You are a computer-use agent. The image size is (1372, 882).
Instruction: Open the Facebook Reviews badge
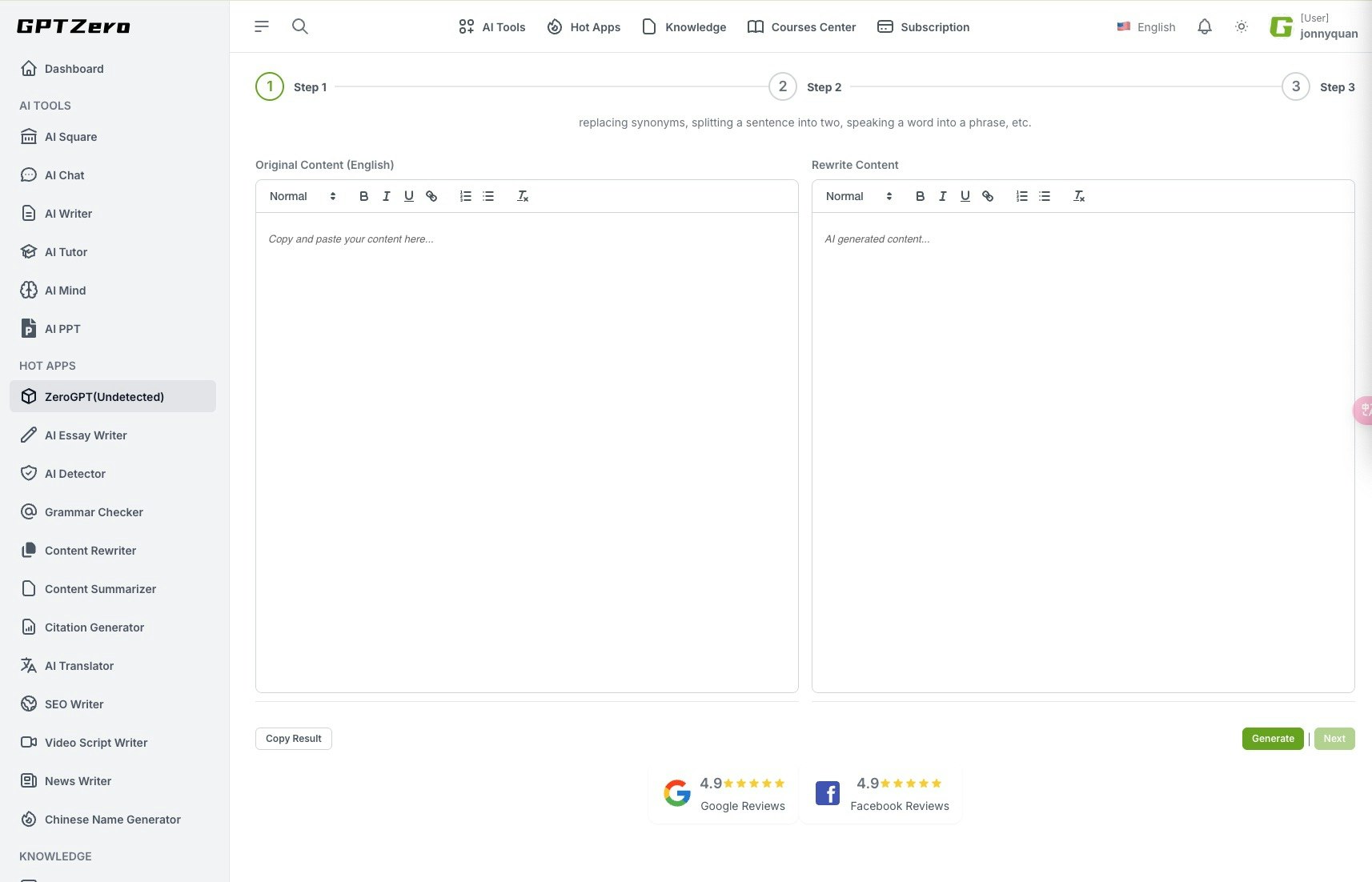pyautogui.click(x=881, y=793)
